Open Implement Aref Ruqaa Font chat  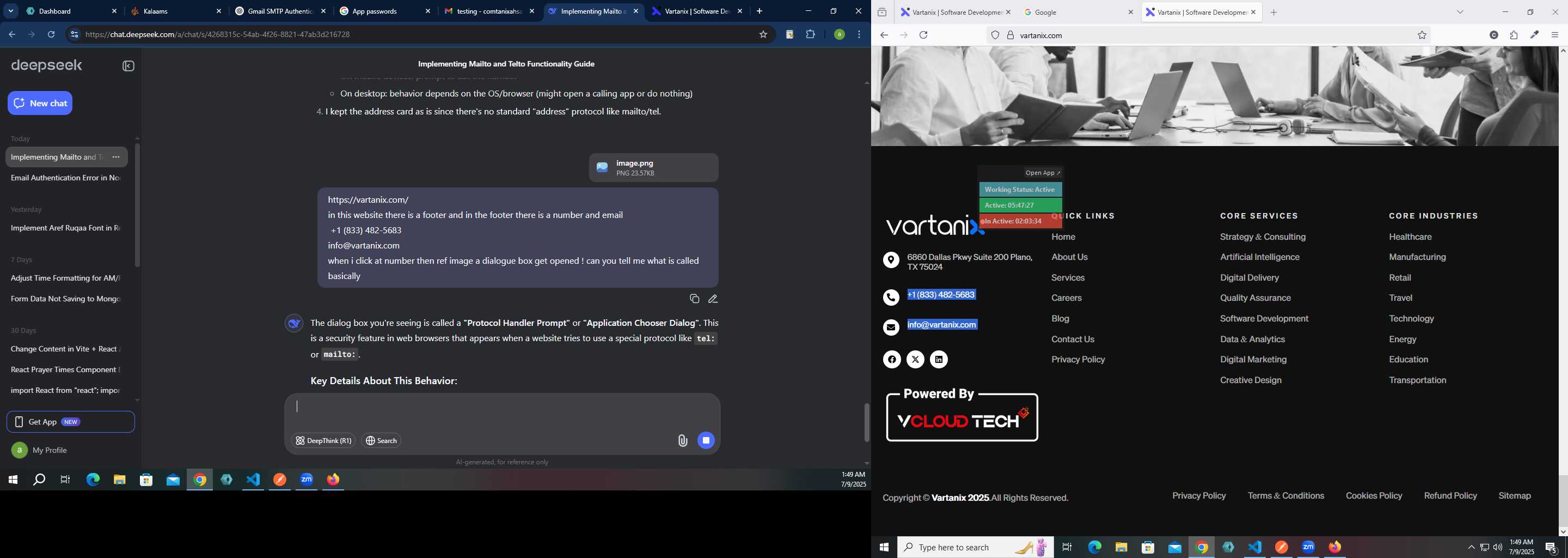[66, 228]
